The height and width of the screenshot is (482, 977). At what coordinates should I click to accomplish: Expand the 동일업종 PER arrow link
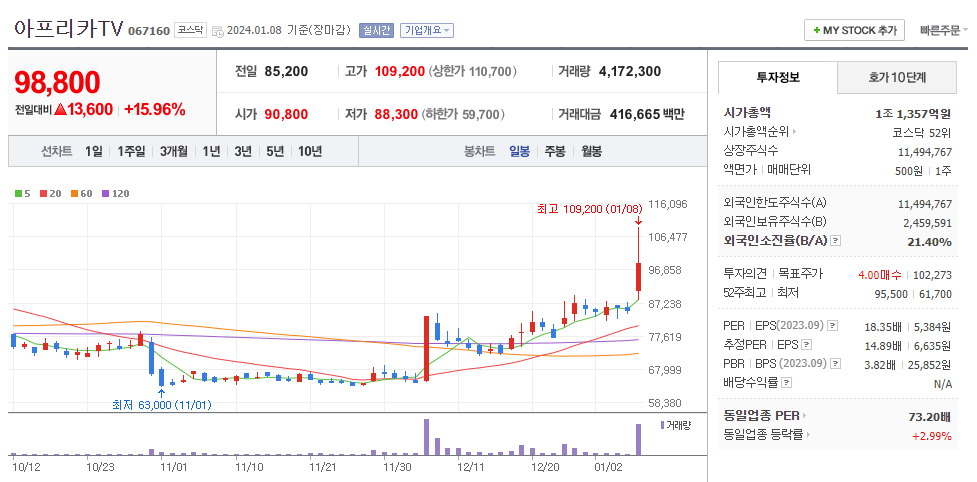[765, 415]
